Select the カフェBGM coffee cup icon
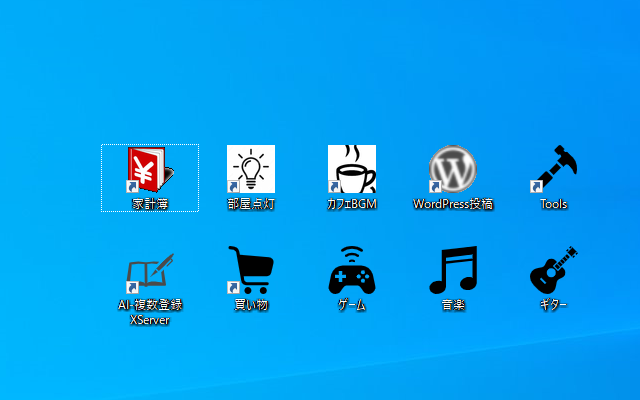640x400 pixels. pos(352,169)
